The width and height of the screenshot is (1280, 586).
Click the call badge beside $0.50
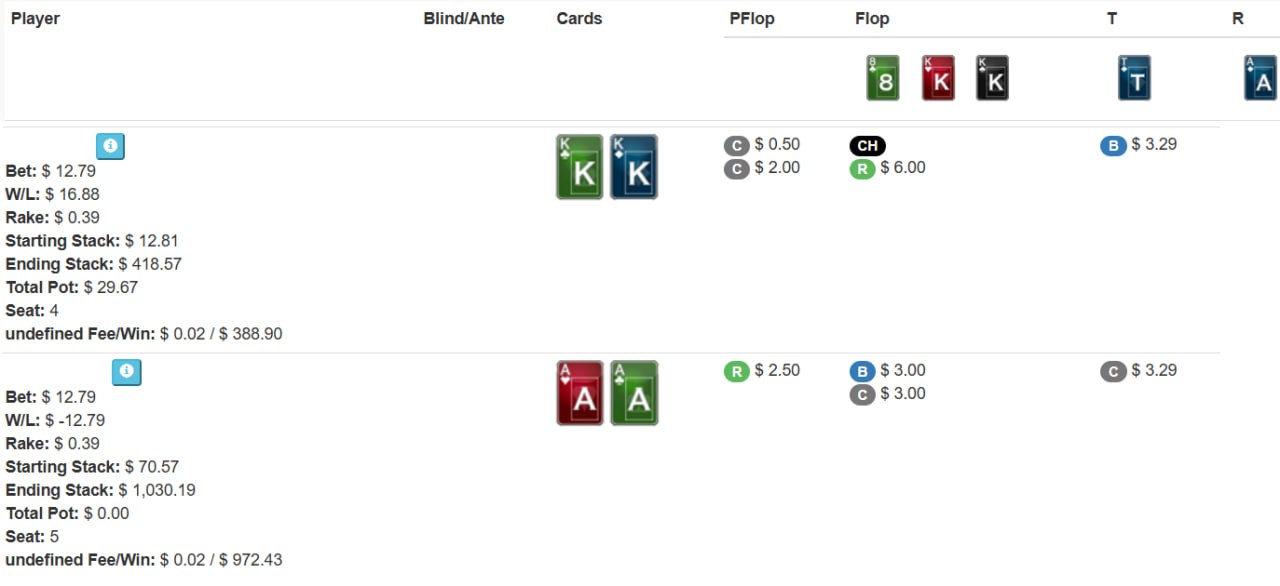[737, 146]
